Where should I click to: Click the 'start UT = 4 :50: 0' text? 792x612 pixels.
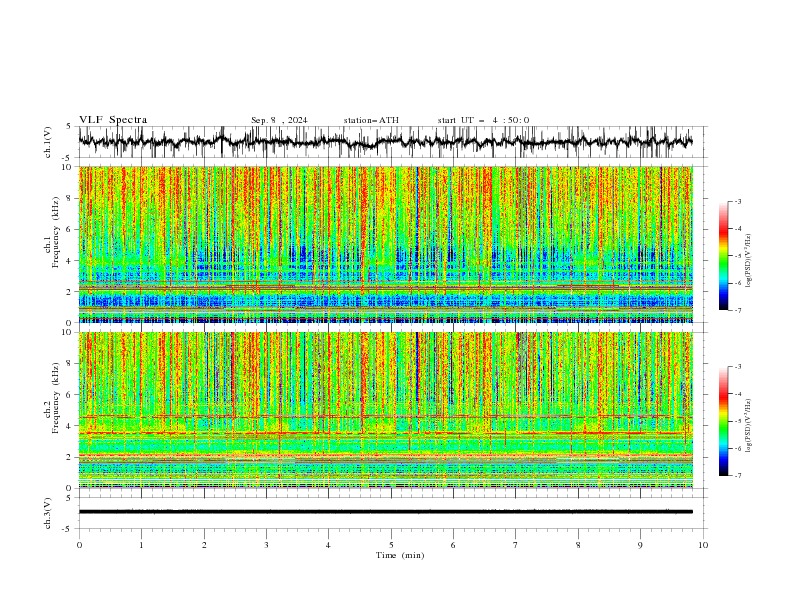tap(483, 120)
